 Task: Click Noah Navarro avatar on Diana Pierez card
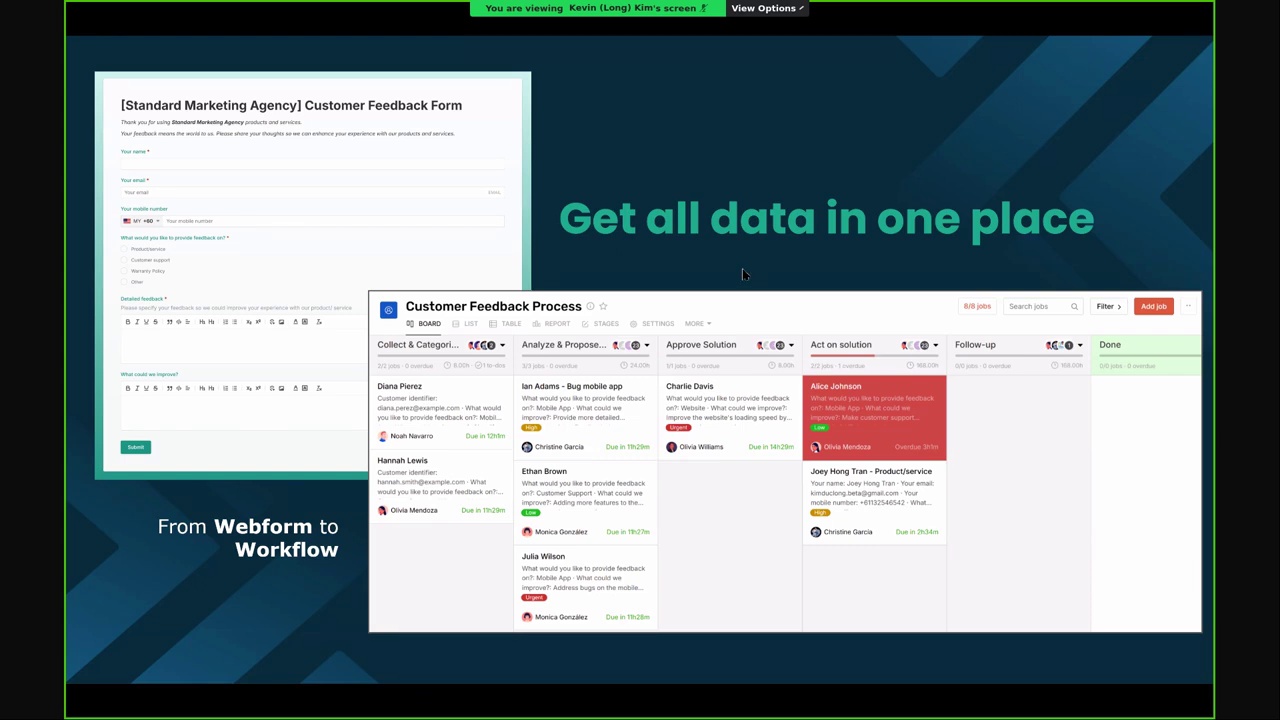[382, 436]
